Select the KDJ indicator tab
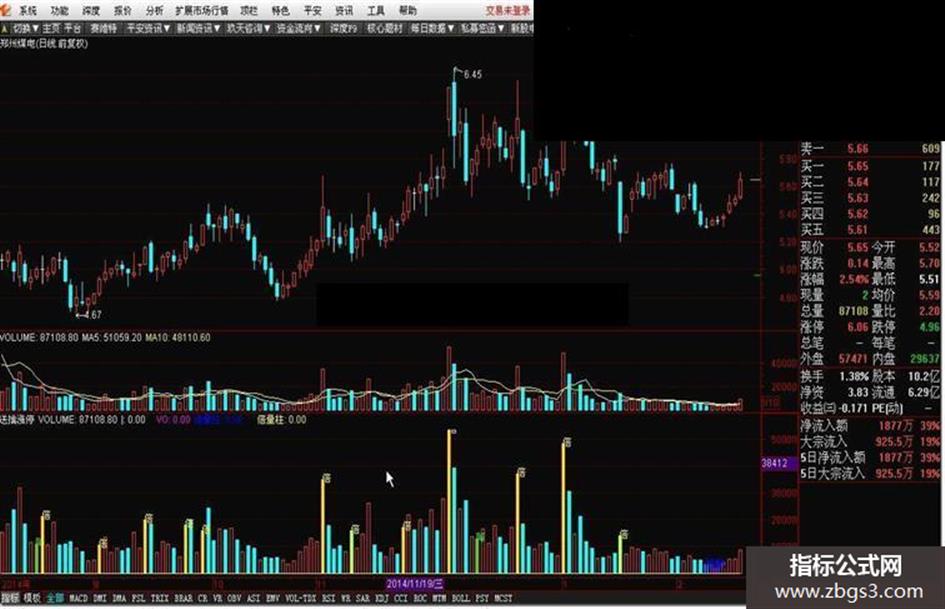This screenshot has width=945, height=609. (x=381, y=598)
